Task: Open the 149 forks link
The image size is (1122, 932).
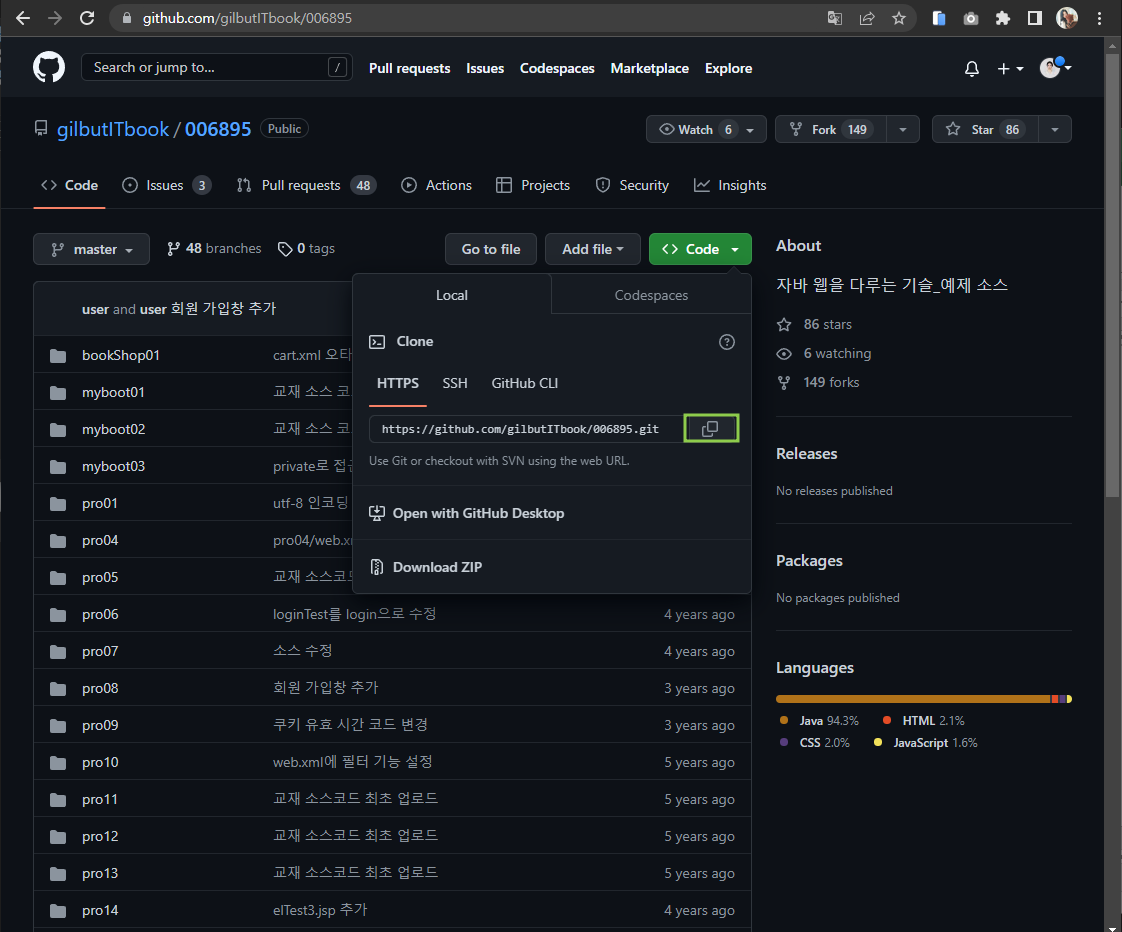Action: tap(818, 382)
